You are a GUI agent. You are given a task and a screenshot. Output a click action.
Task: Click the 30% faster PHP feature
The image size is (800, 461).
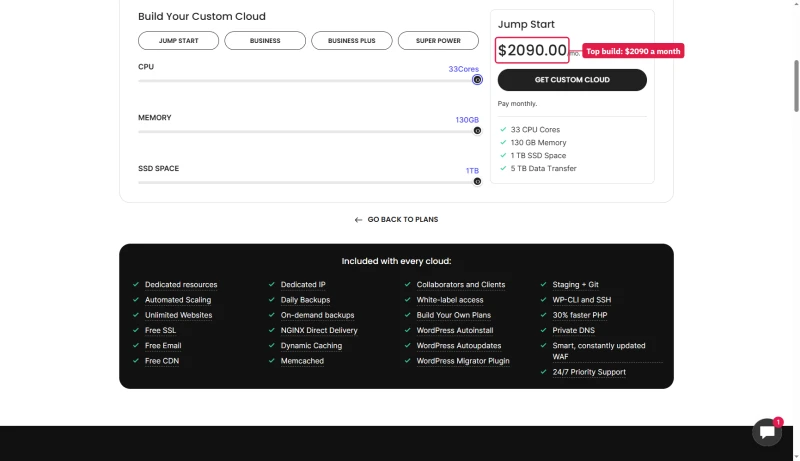(580, 315)
